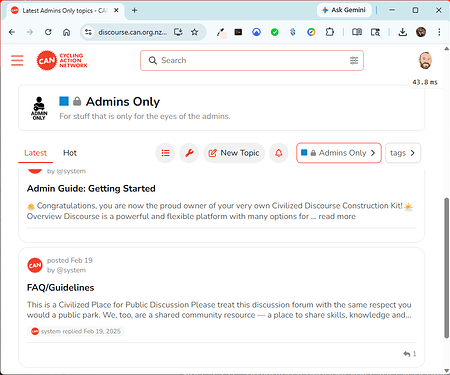The width and height of the screenshot is (450, 375).
Task: Select the Latest Admins Only topics browser tab
Action: (x=65, y=11)
